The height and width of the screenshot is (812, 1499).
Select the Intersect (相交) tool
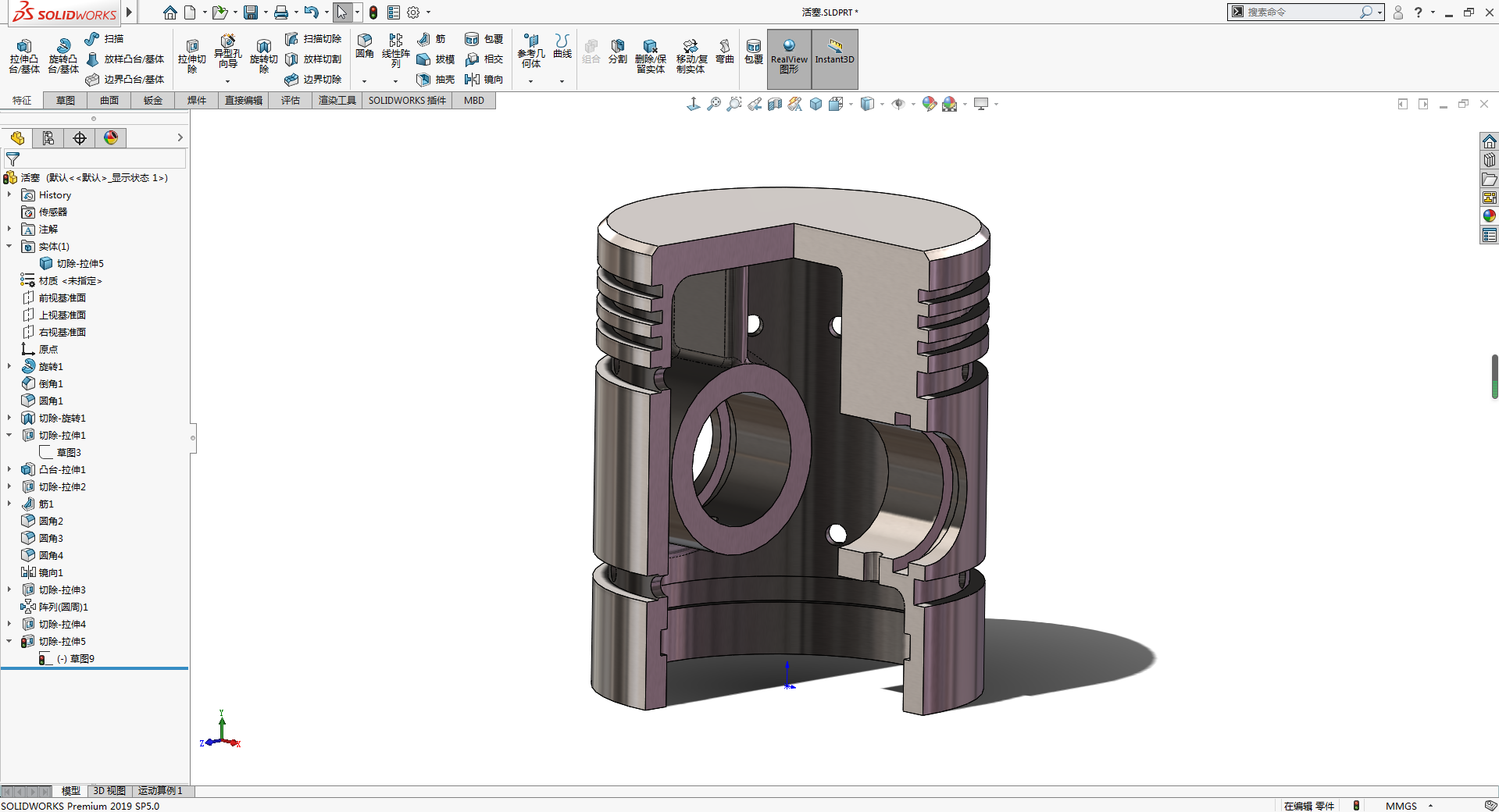(x=484, y=59)
